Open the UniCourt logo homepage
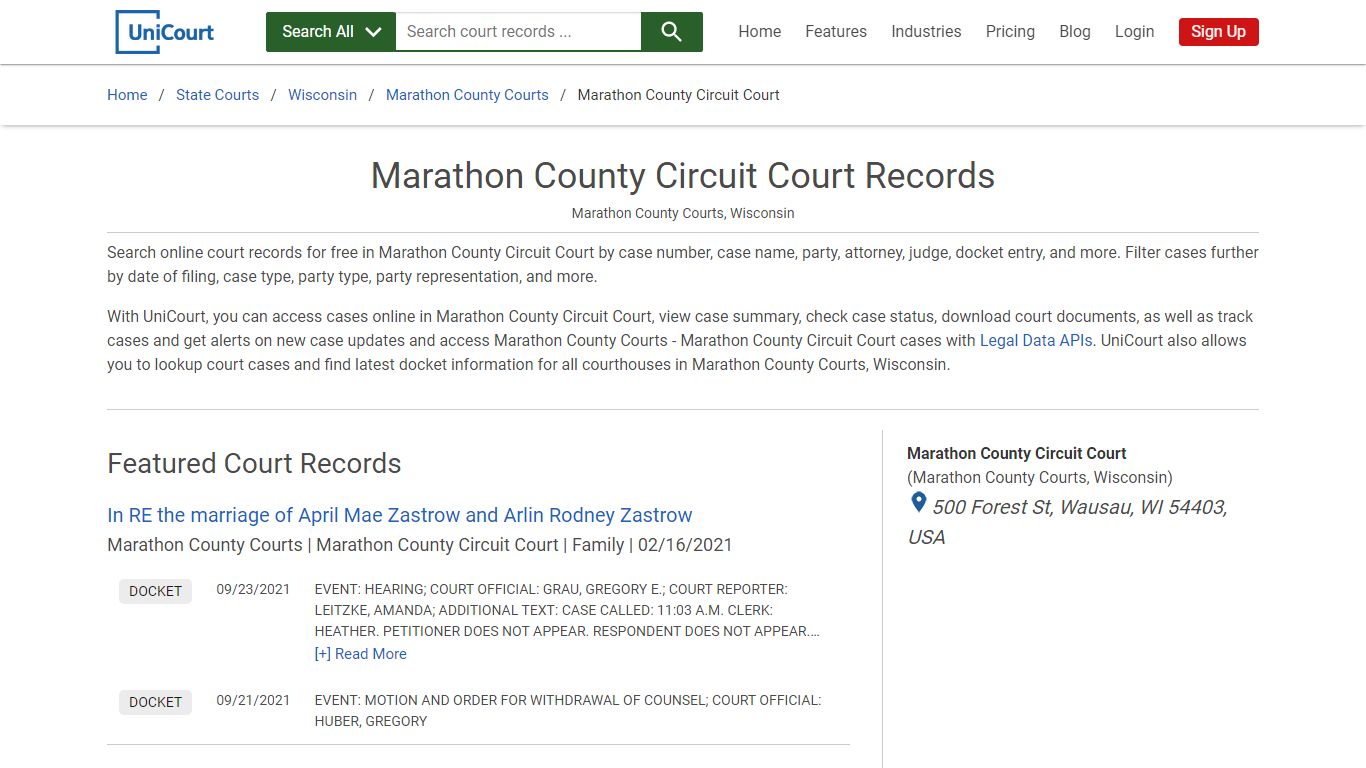 (x=165, y=32)
